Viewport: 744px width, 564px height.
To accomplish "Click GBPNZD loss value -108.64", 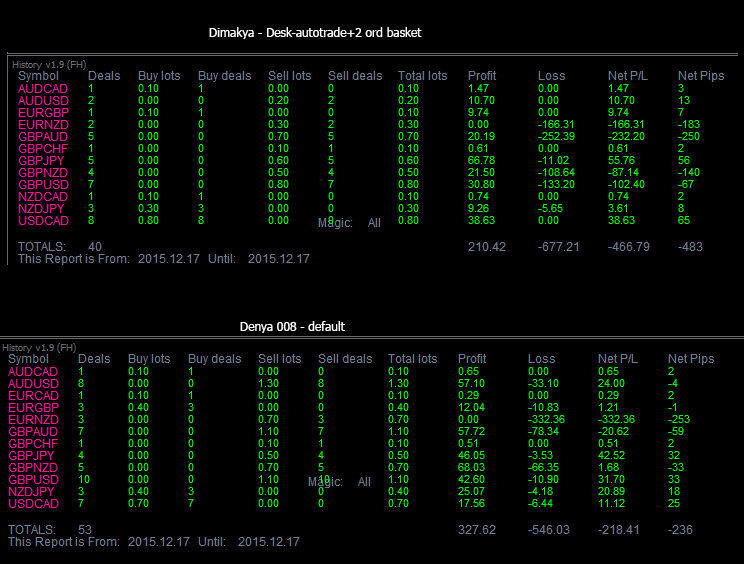I will [556, 173].
